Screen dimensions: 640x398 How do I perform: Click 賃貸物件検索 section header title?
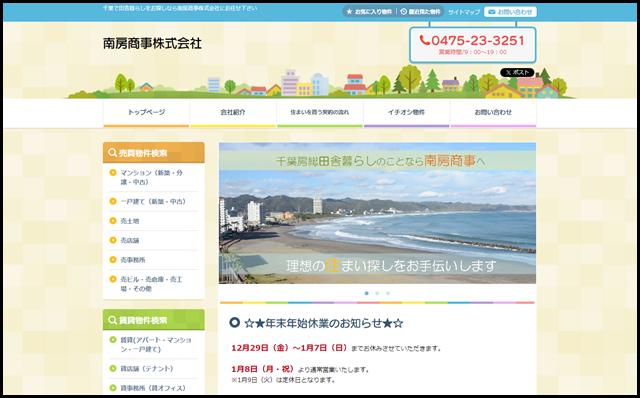pyautogui.click(x=143, y=320)
